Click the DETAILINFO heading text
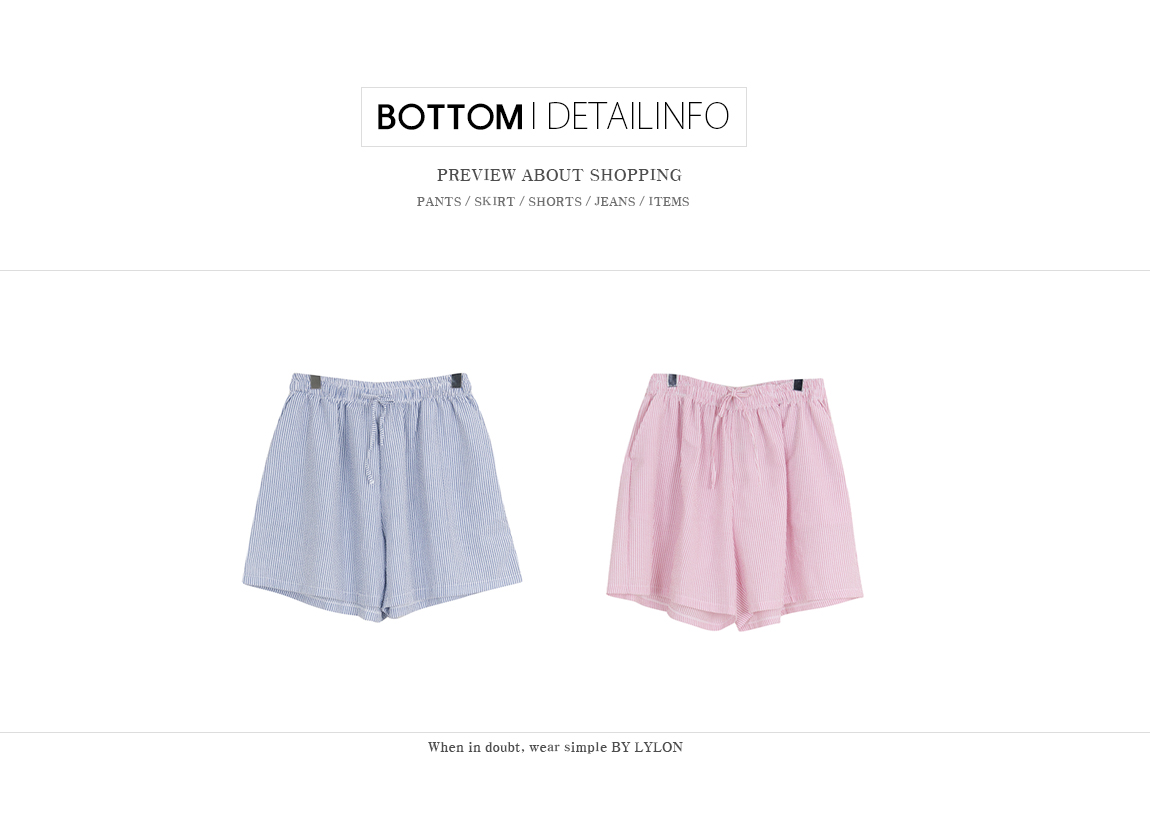This screenshot has height=820, width=1150. (x=637, y=116)
